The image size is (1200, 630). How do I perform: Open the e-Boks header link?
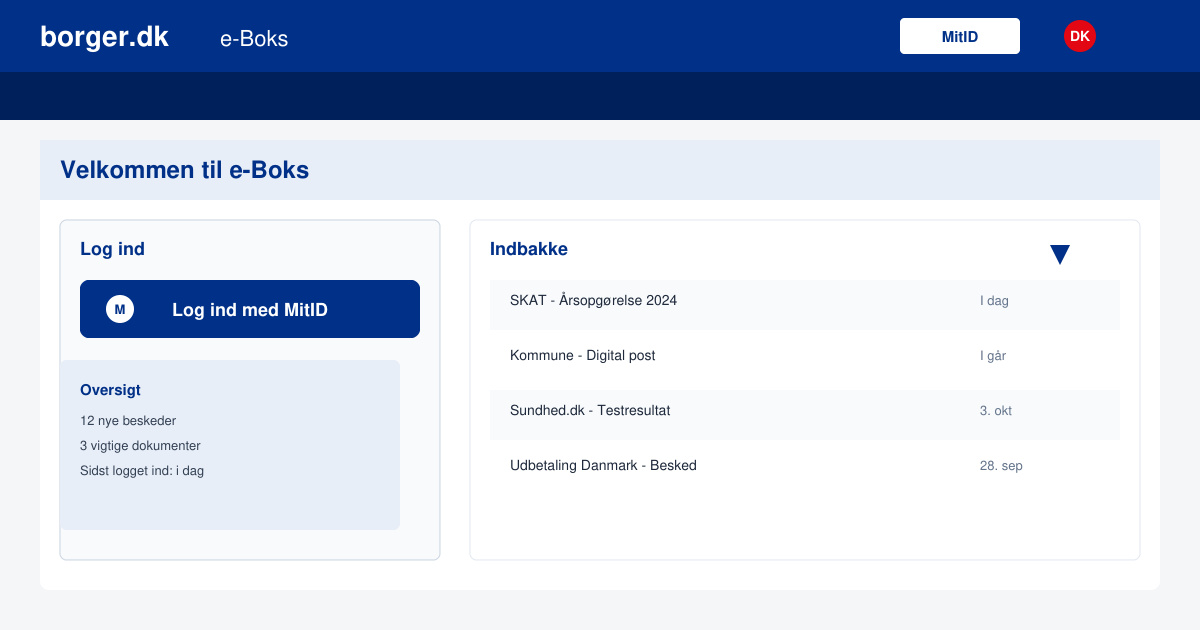pyautogui.click(x=254, y=38)
